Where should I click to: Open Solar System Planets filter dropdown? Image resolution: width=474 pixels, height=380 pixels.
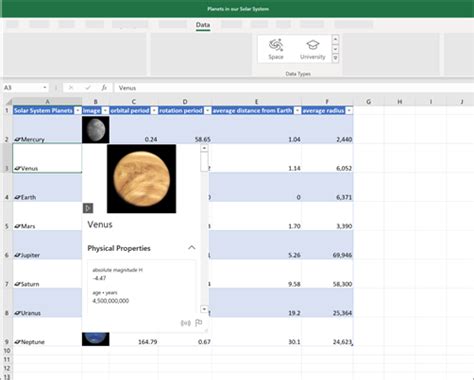(78, 111)
